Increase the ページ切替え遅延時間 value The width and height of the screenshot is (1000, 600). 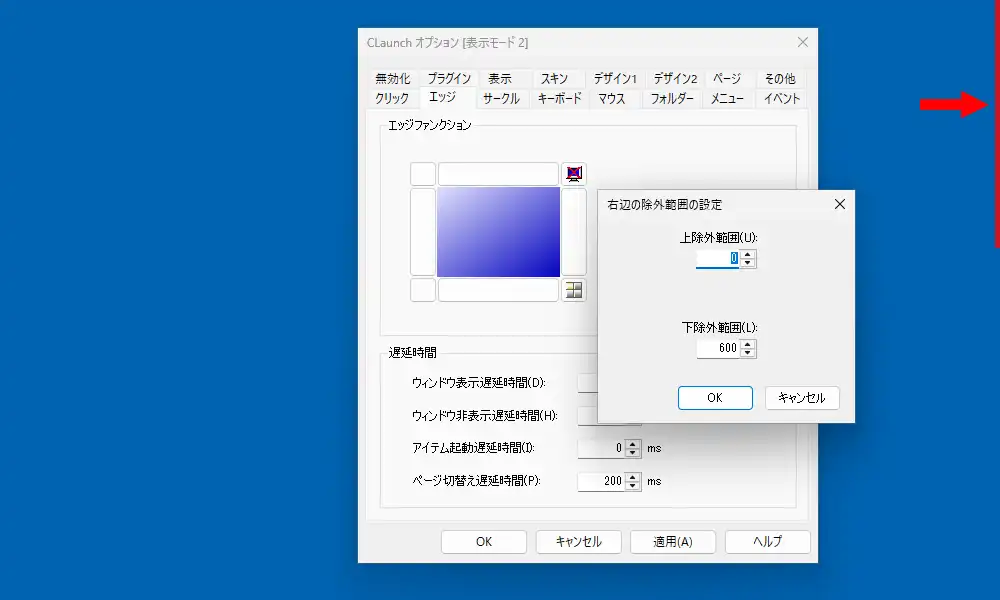pos(633,477)
